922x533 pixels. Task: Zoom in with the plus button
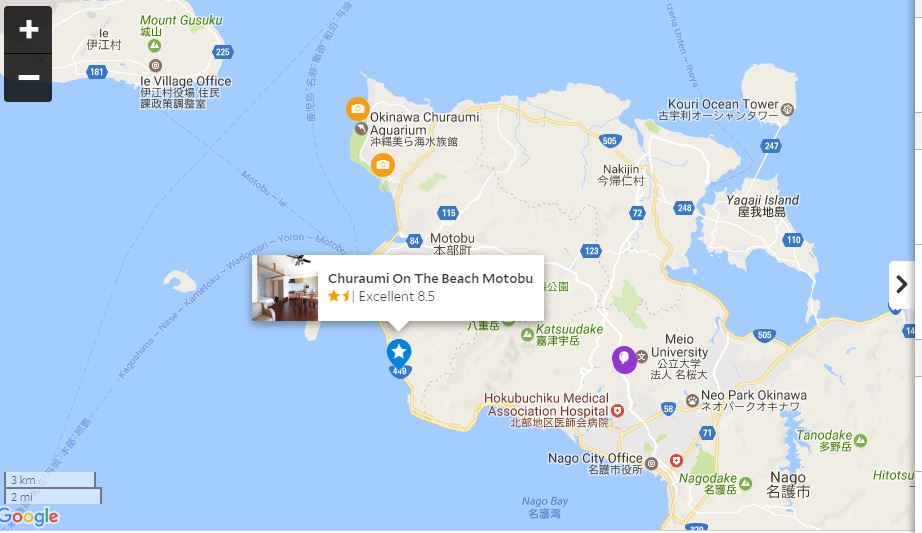point(28,29)
